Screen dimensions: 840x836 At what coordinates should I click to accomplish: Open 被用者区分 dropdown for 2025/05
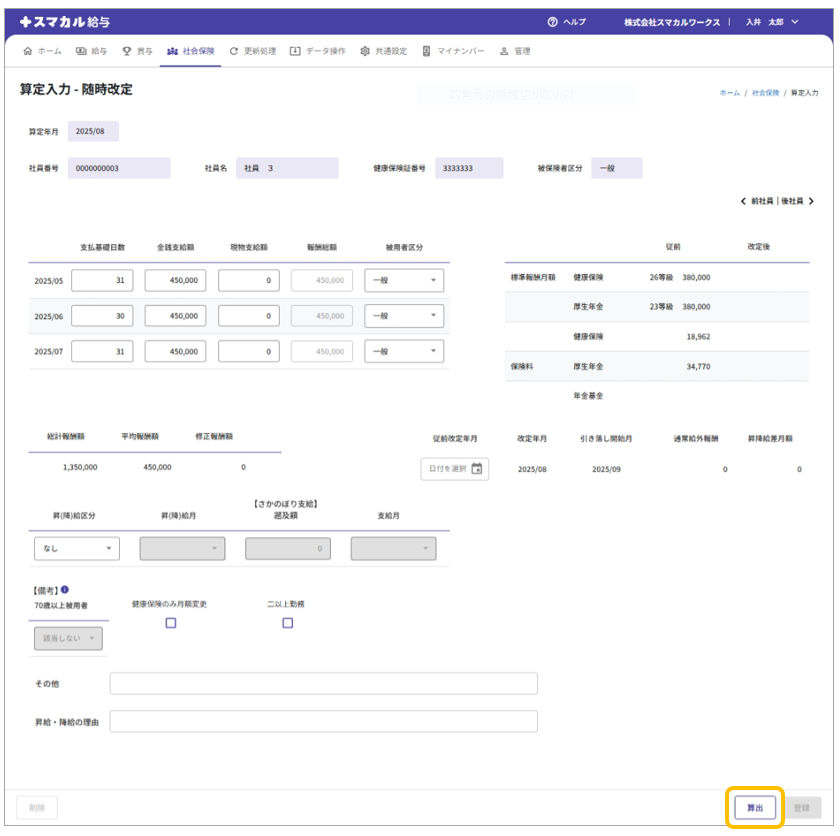pos(404,281)
